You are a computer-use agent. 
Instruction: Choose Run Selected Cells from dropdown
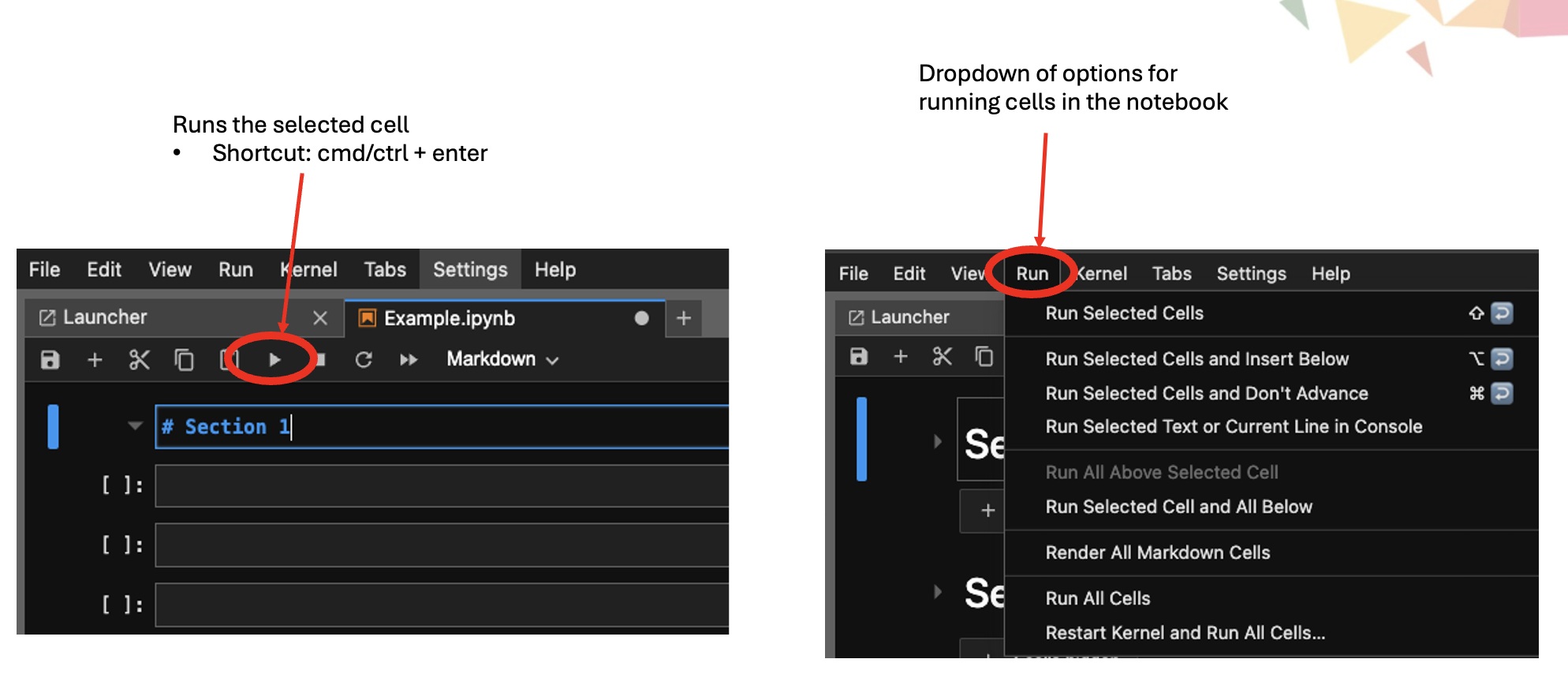(1124, 313)
